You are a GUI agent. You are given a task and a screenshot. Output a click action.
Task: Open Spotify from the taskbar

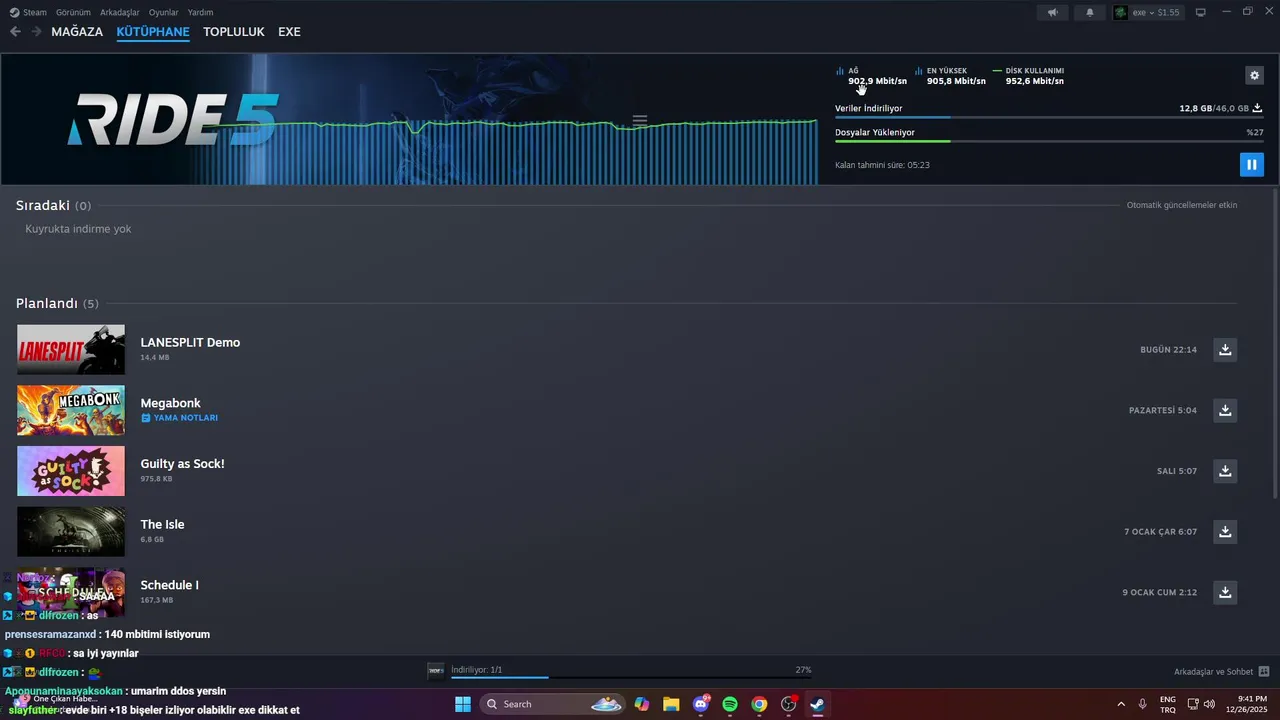click(730, 704)
